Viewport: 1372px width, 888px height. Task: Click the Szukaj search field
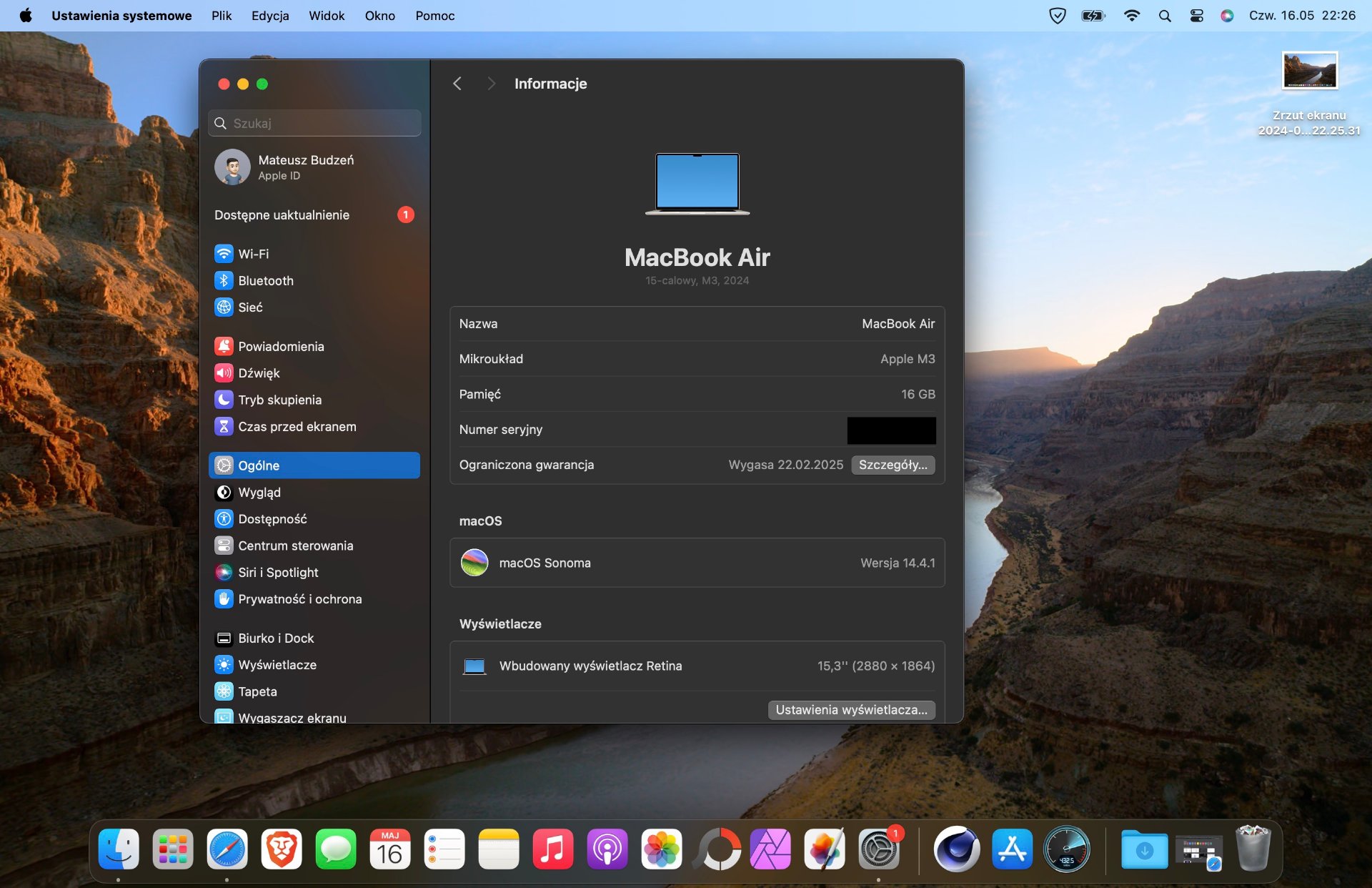click(314, 123)
